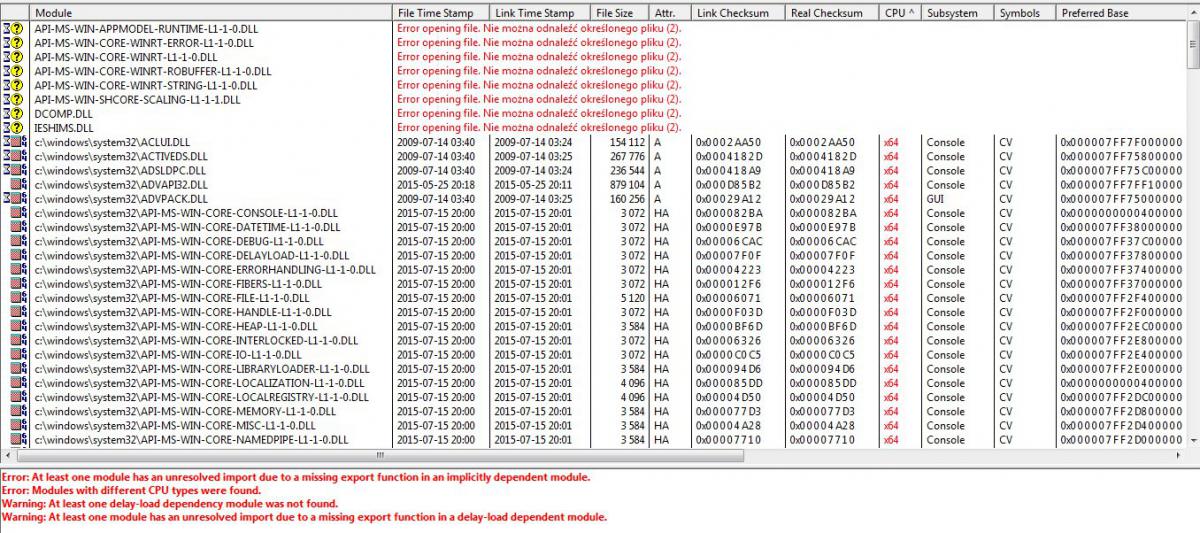The image size is (1200, 533).
Task: Click the vertical scrollbar up arrow of the module list
Action: pyautogui.click(x=1193, y=13)
